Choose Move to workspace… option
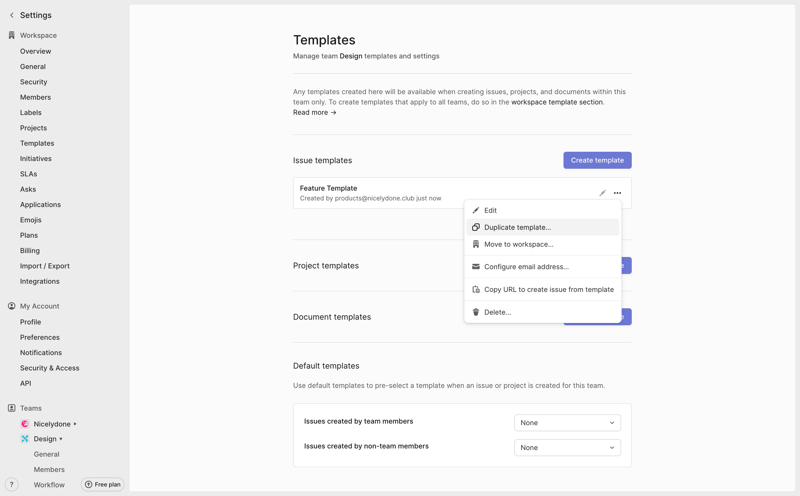Viewport: 800px width, 496px height. pos(543,244)
